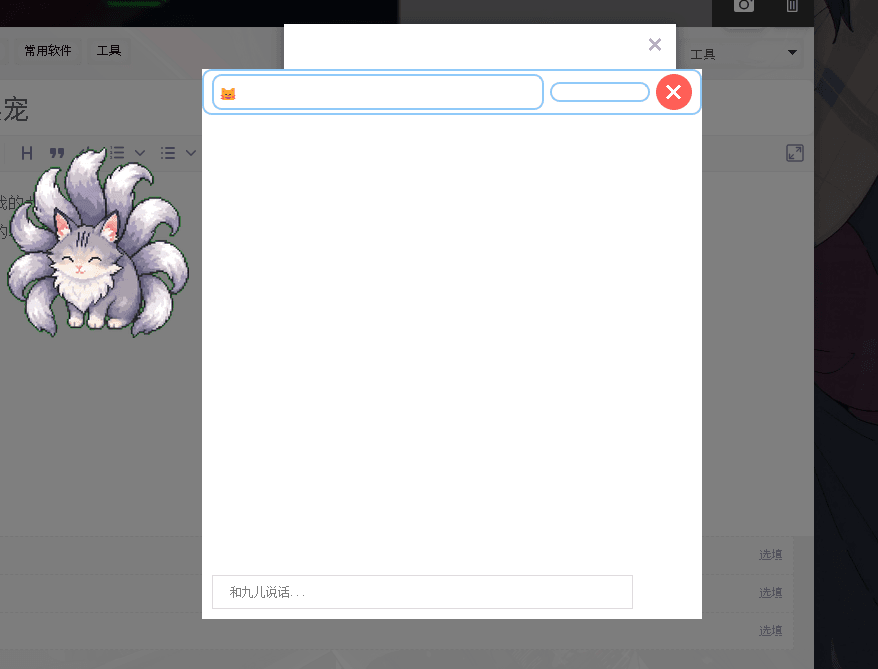Click the trash icon in the dark top bar
Viewport: 878px width, 669px height.
(x=792, y=6)
